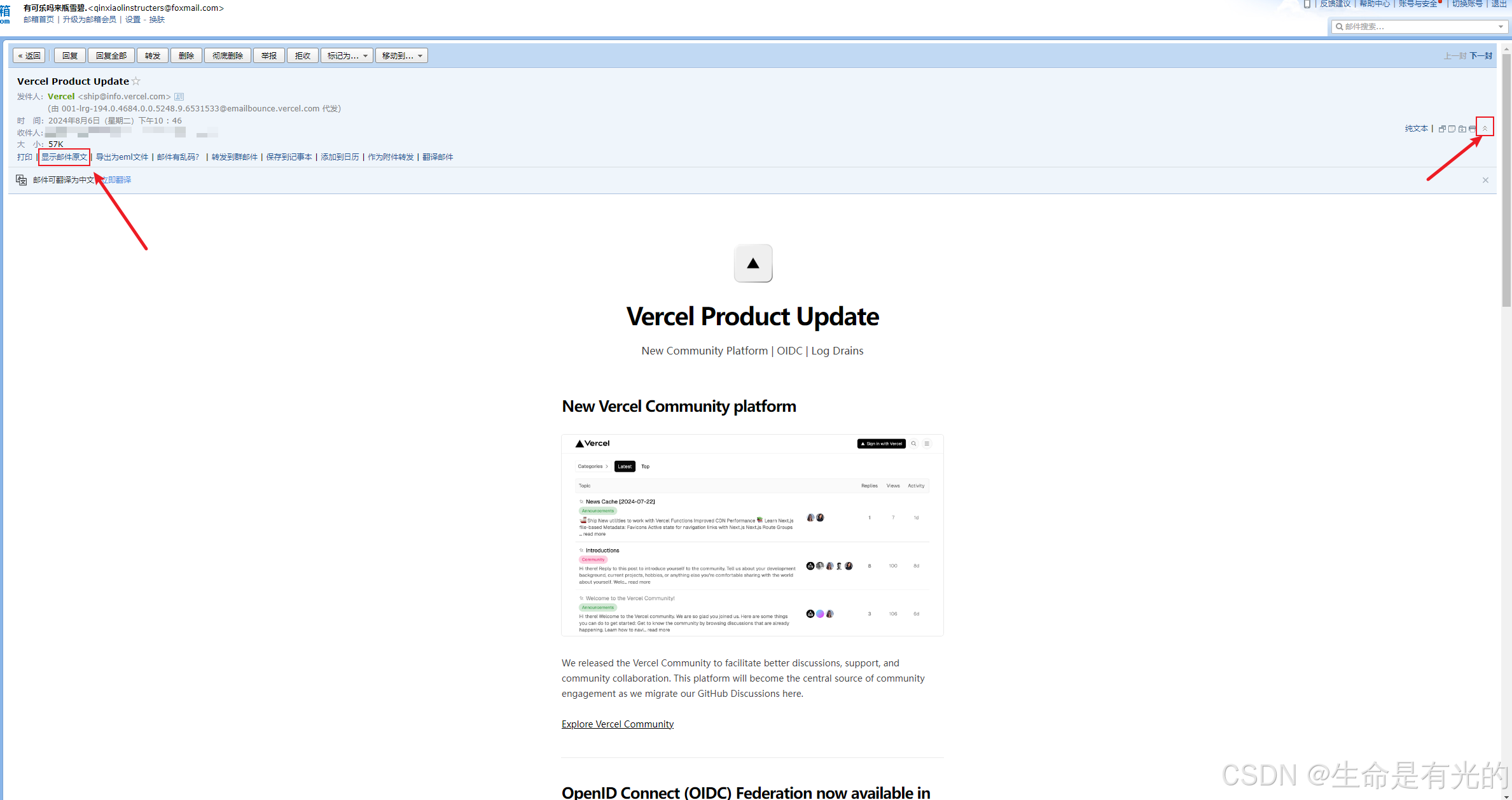Open 设置 from the top menu
Screen dimensions: 1512x800
(x=132, y=20)
